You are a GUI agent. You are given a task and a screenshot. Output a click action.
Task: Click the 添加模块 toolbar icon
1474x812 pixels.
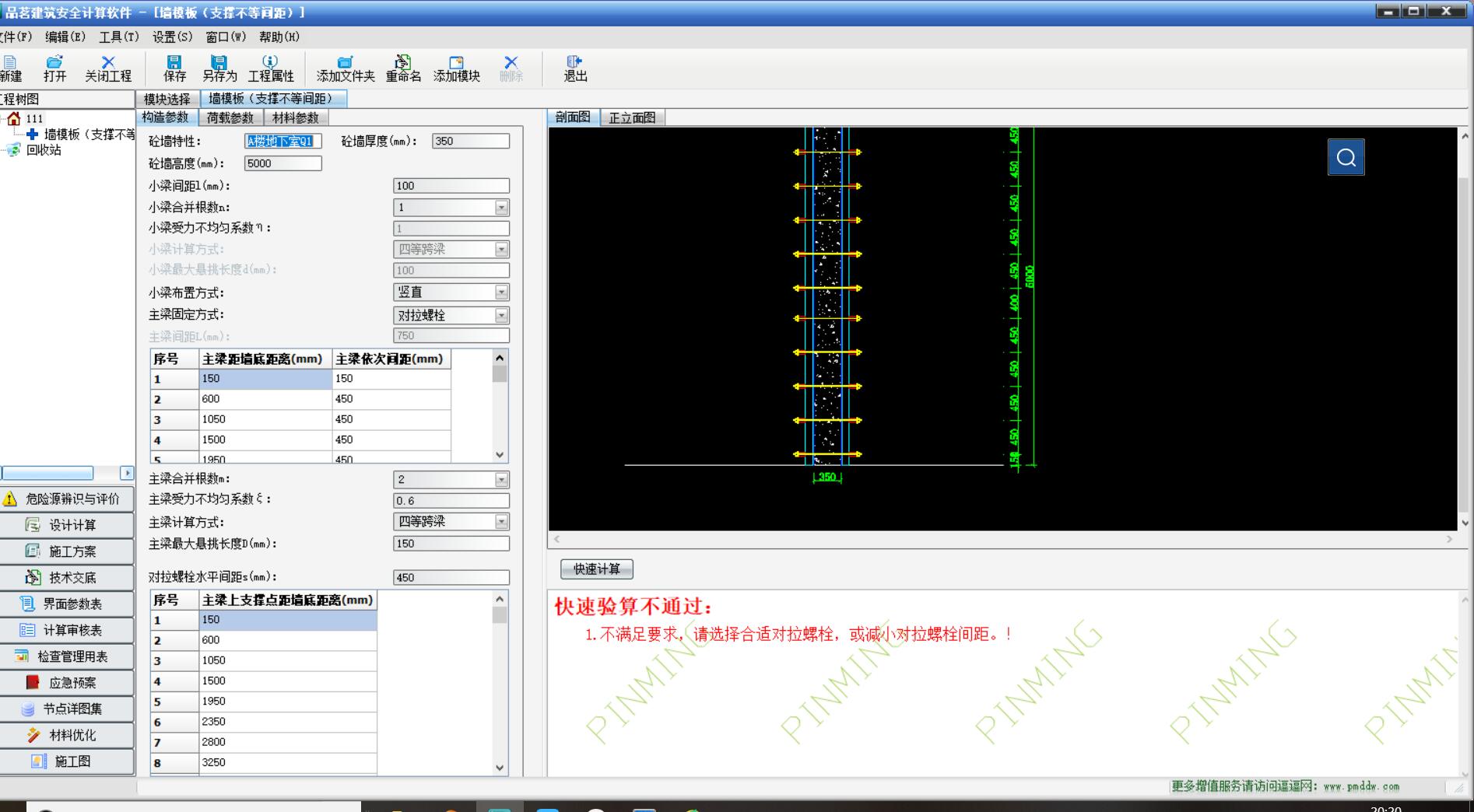[457, 68]
